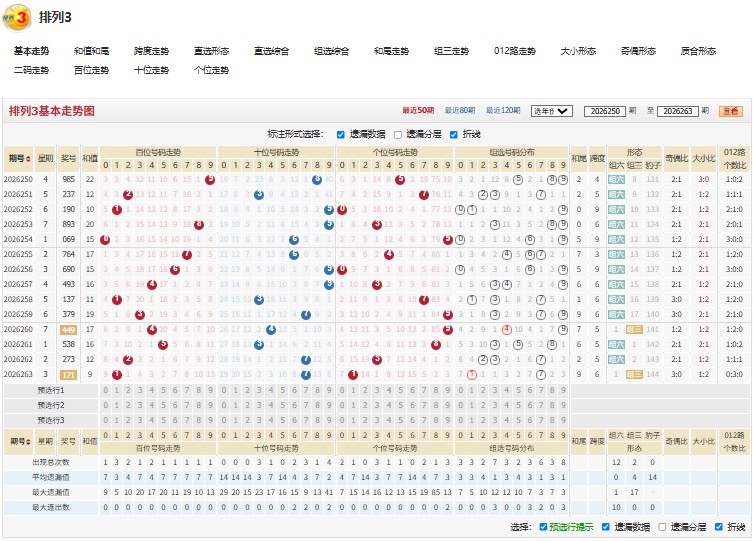Click red ball 0 in row 2026254 百位

click(x=105, y=240)
